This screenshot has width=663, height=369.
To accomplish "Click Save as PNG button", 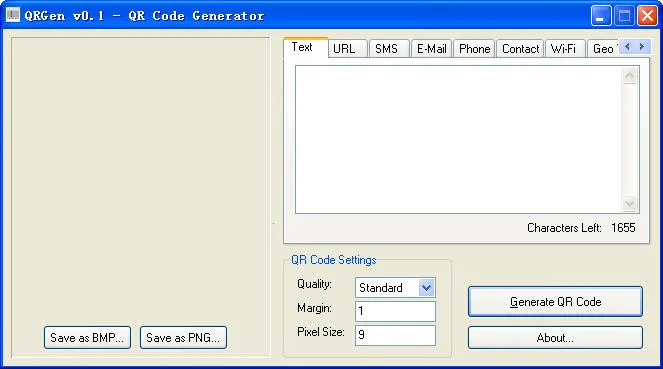I will pyautogui.click(x=183, y=338).
